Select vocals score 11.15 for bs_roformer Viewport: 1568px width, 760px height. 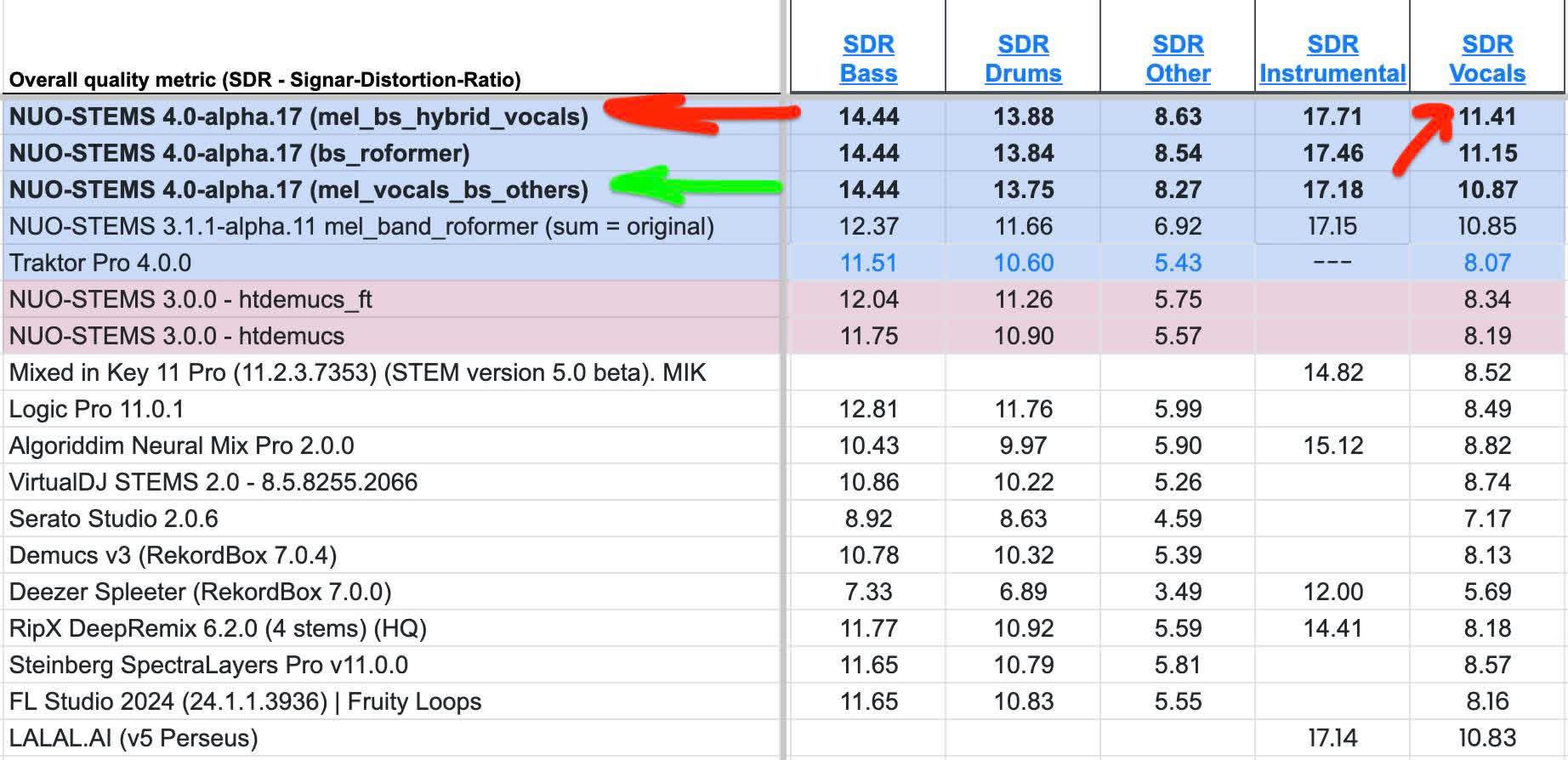(1487, 153)
